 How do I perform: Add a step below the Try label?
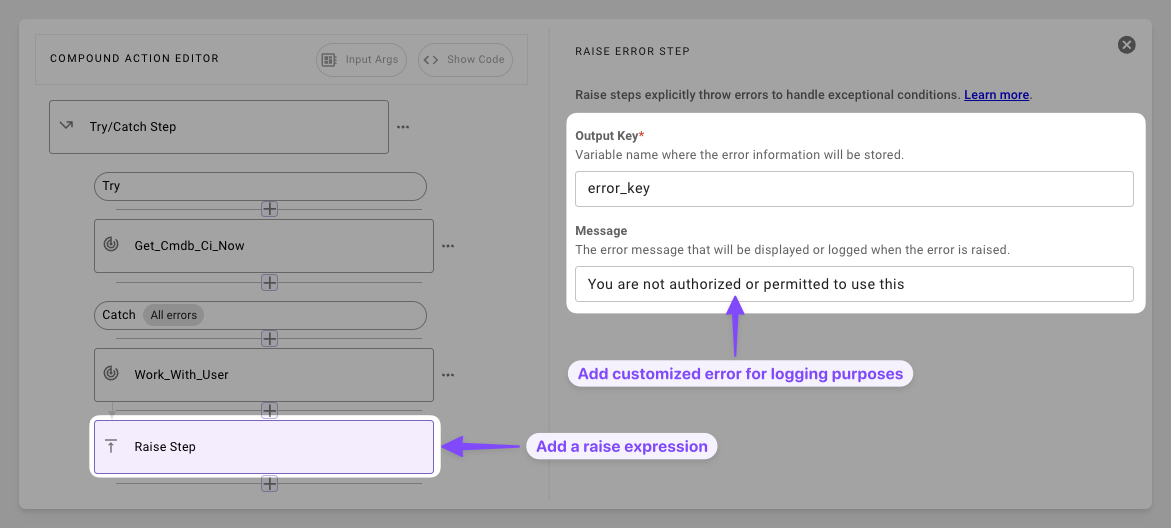270,209
